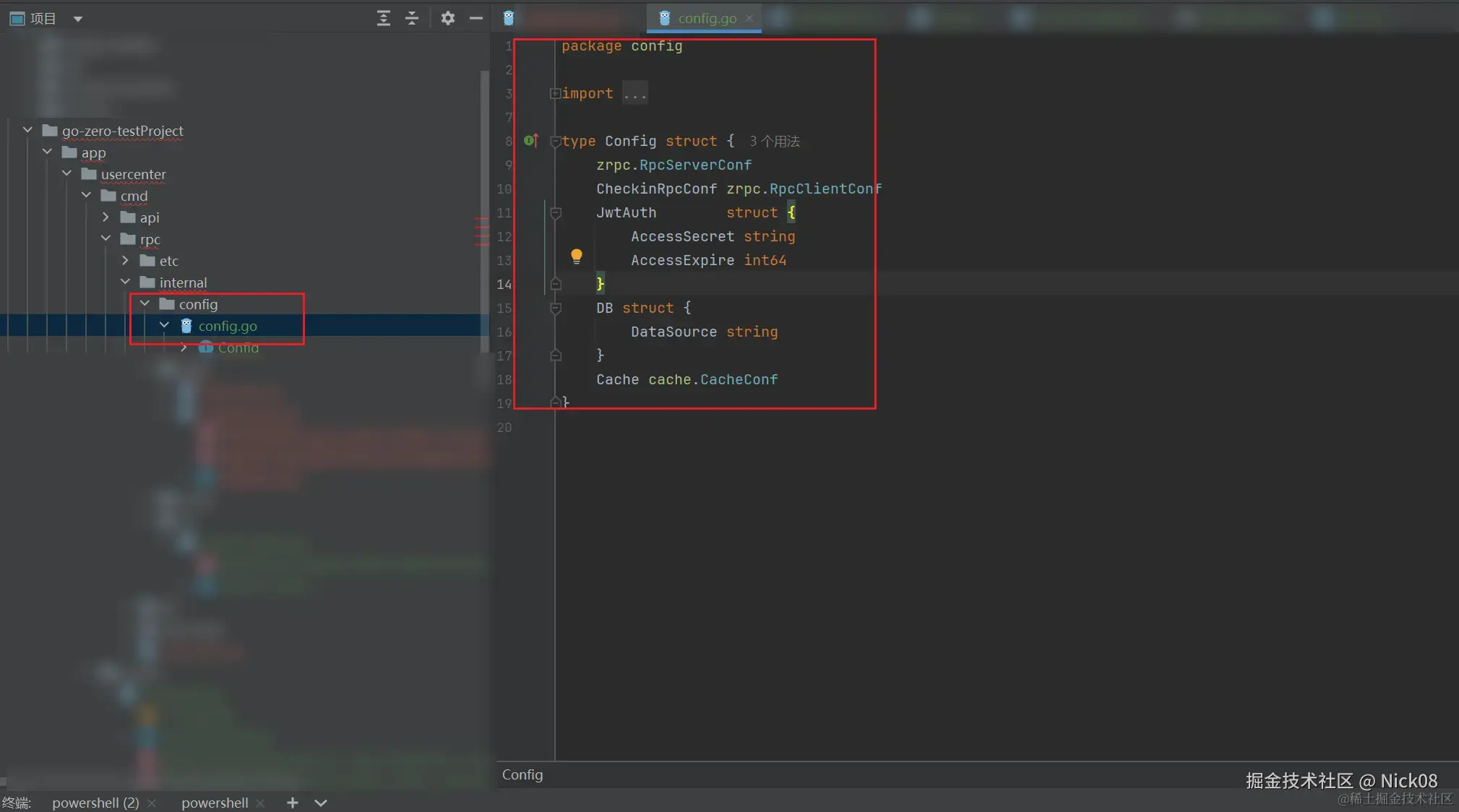Hide the project panel with minus icon
The image size is (1459, 812).
coord(475,18)
